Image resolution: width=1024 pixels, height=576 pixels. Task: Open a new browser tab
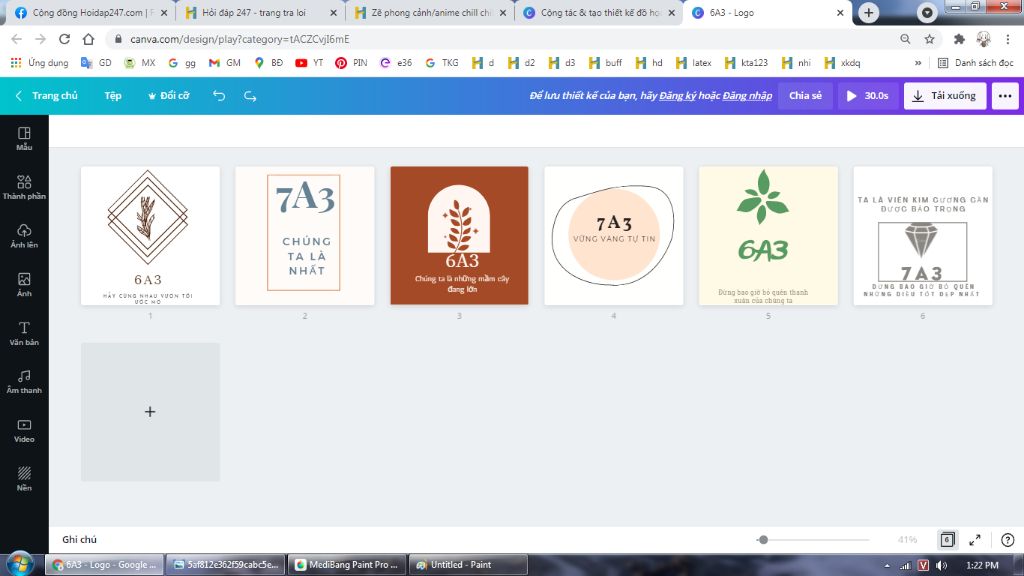coord(869,12)
